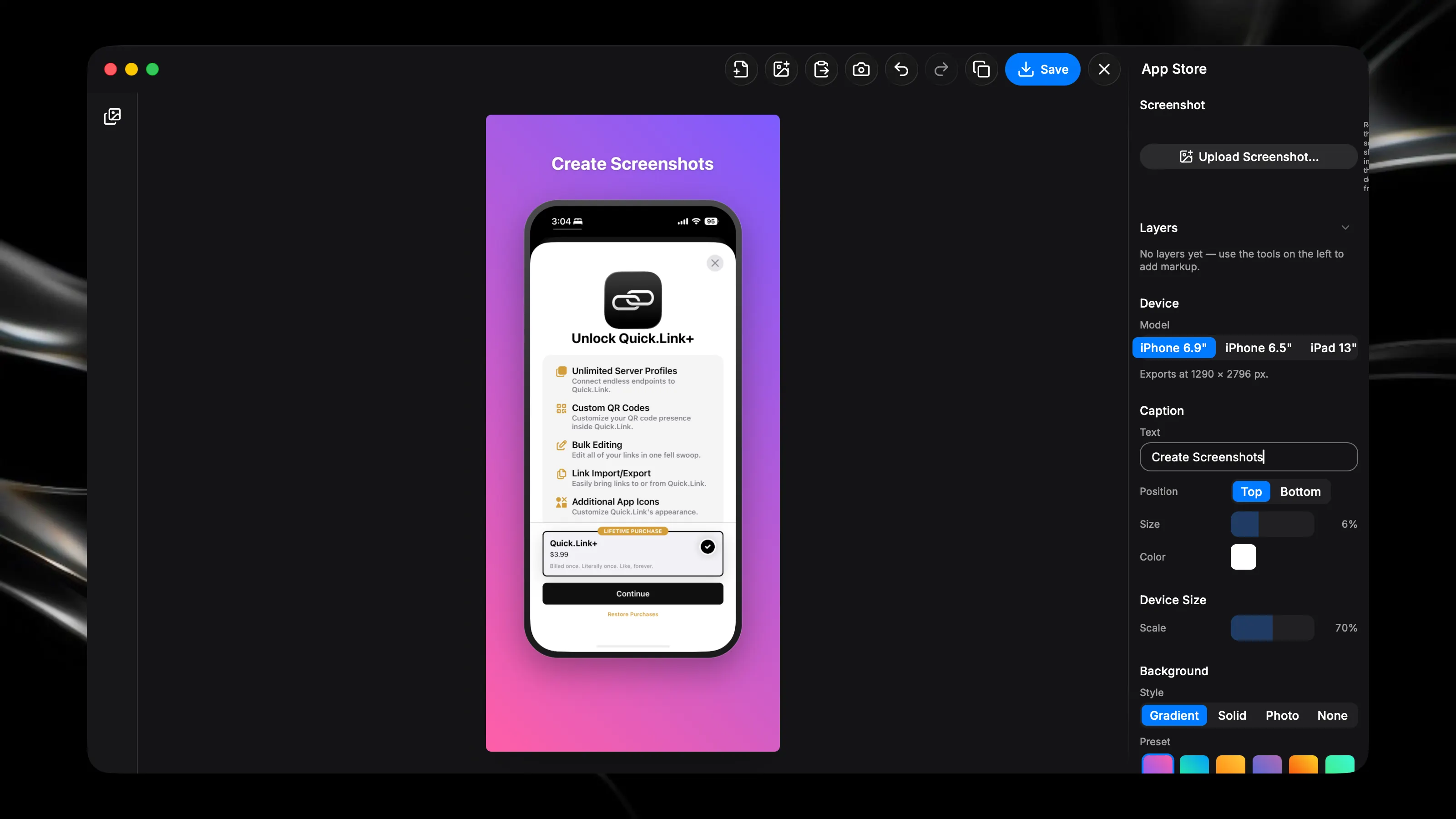Screen dimensions: 1456x819
Task: Select the iPhone 6.9" device model
Action: click(1173, 348)
